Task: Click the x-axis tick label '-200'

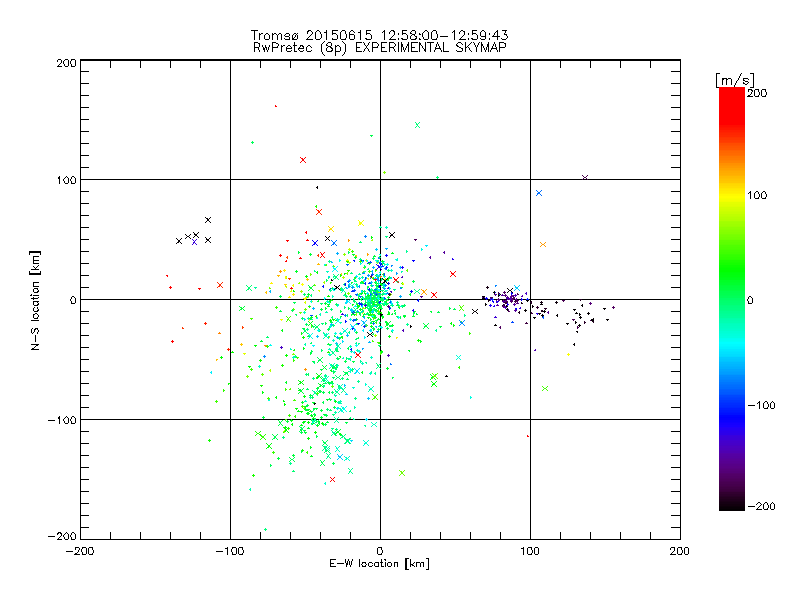Action: click(80, 551)
